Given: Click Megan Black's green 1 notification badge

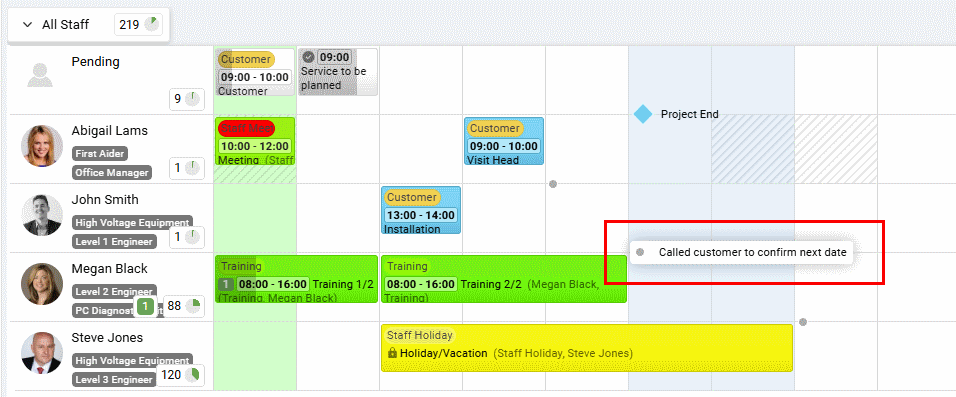Looking at the screenshot, I should coord(145,307).
